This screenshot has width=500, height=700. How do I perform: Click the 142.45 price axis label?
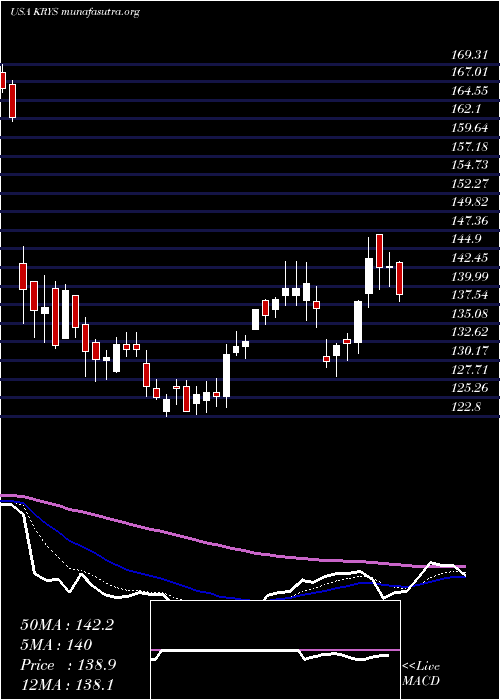pyautogui.click(x=470, y=258)
